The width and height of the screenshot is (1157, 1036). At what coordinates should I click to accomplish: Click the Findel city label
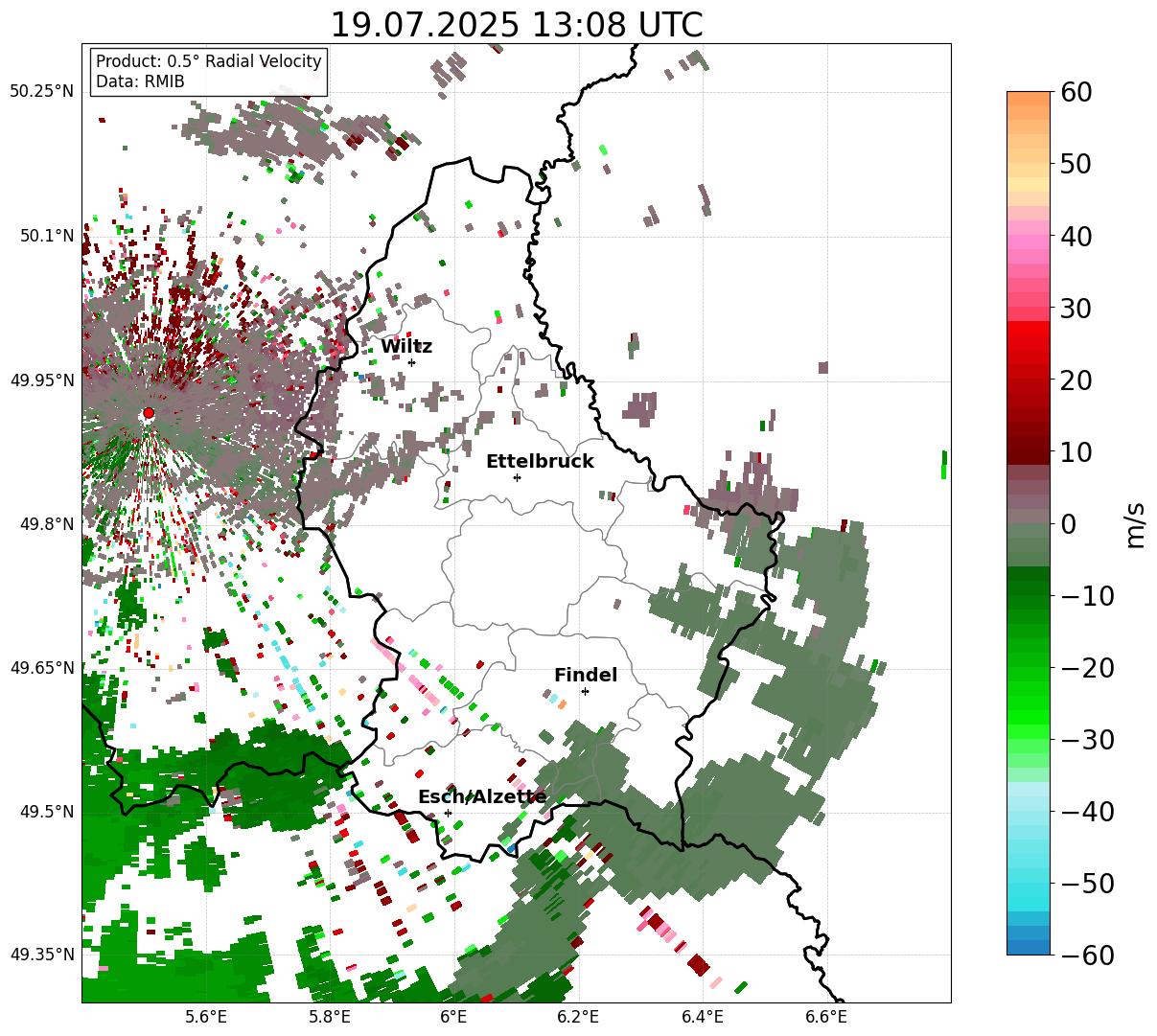pos(586,676)
